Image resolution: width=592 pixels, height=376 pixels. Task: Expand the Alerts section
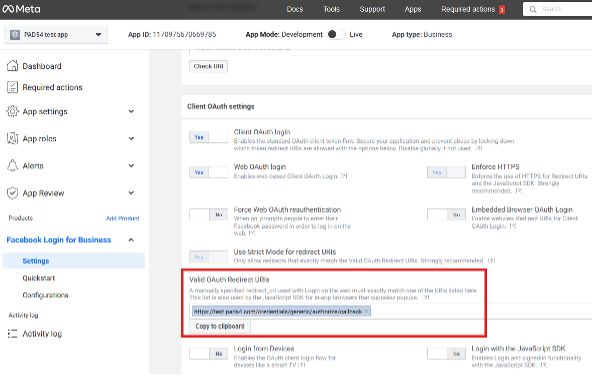(x=131, y=166)
